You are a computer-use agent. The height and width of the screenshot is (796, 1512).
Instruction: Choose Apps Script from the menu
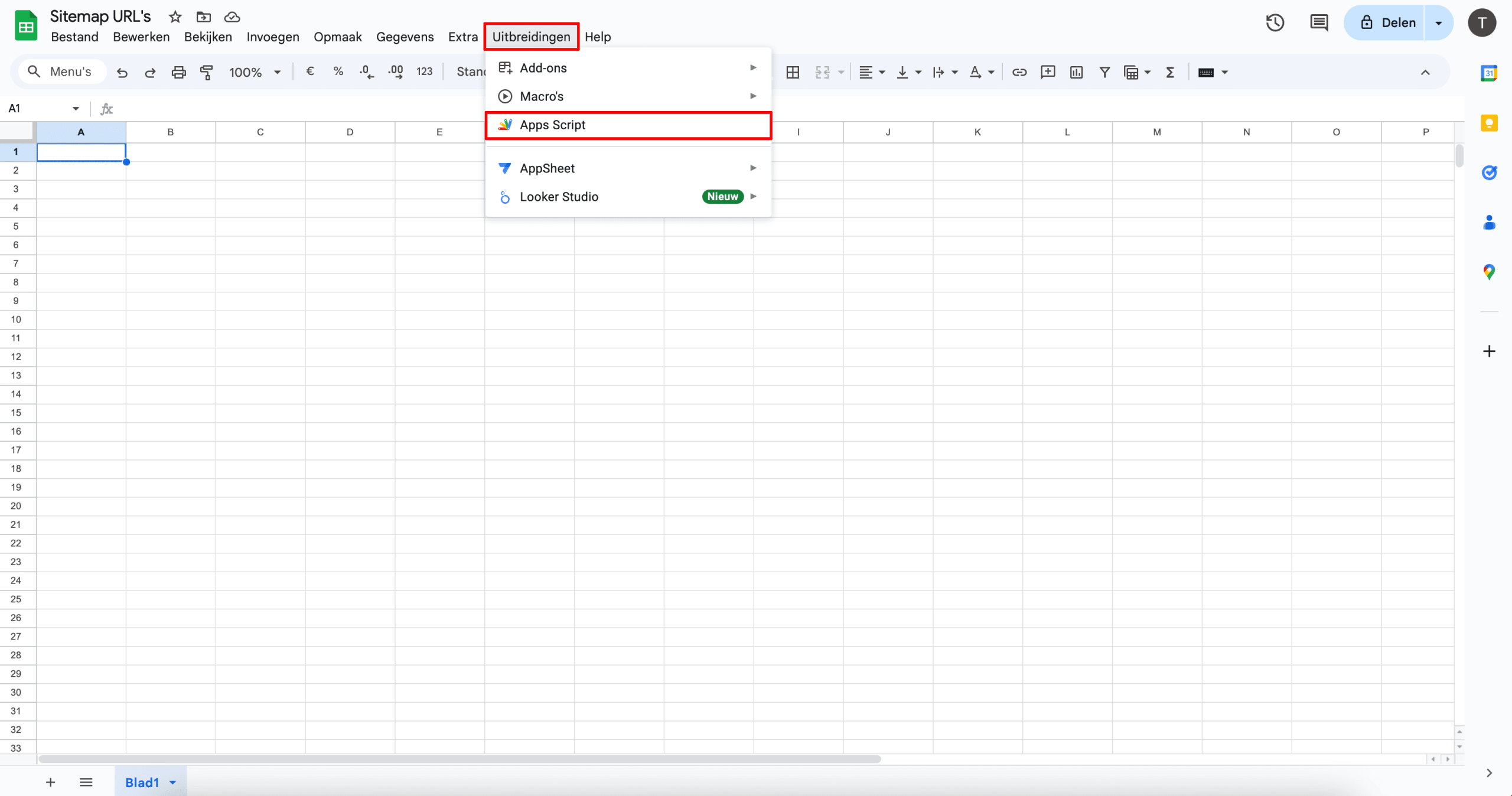[x=628, y=125]
